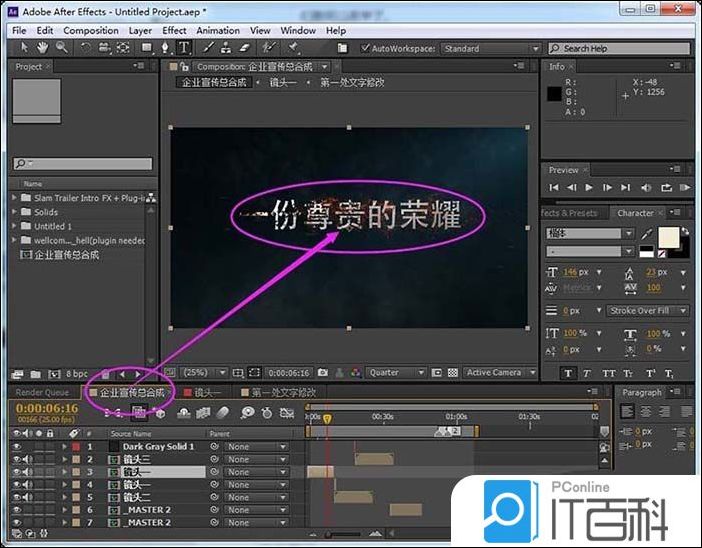This screenshot has height=548, width=702.
Task: Select the Zoom magnifier tool
Action: tap(62, 47)
